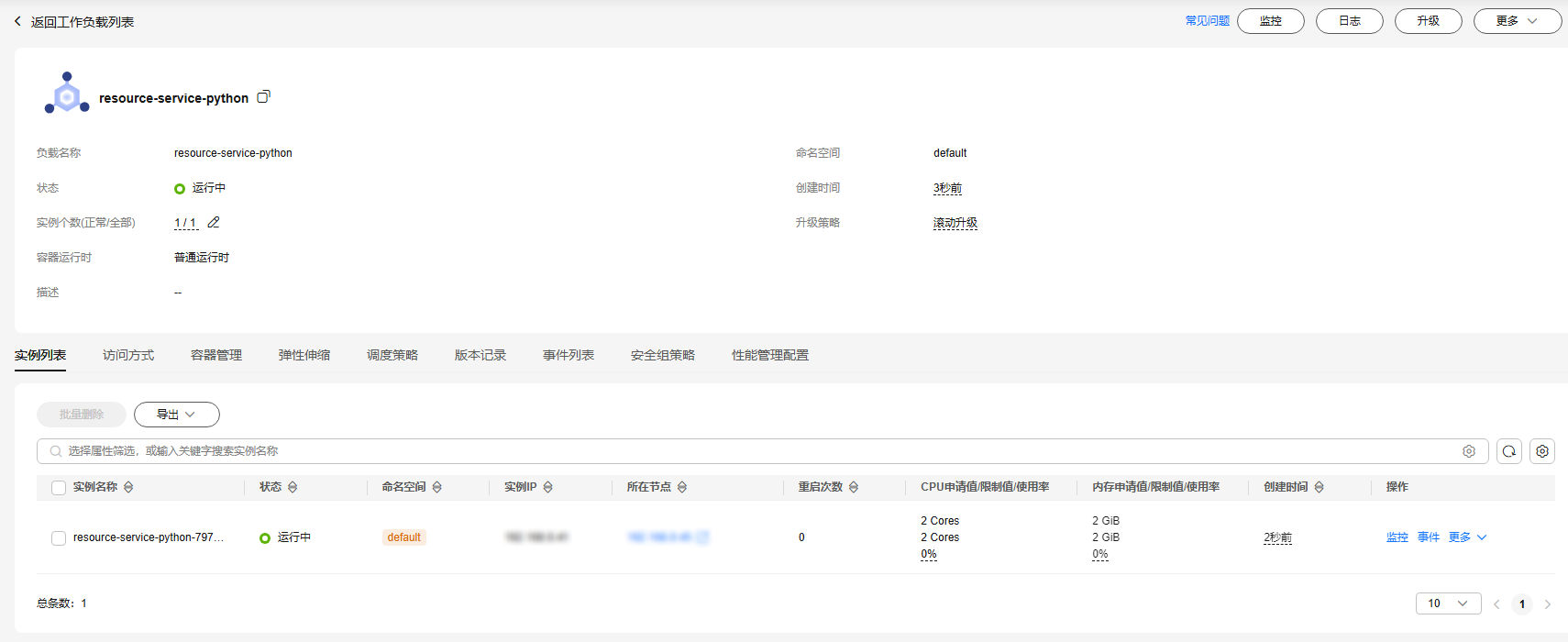Click the 2秒前 time in instance row
The image size is (1568, 642).
1278,538
